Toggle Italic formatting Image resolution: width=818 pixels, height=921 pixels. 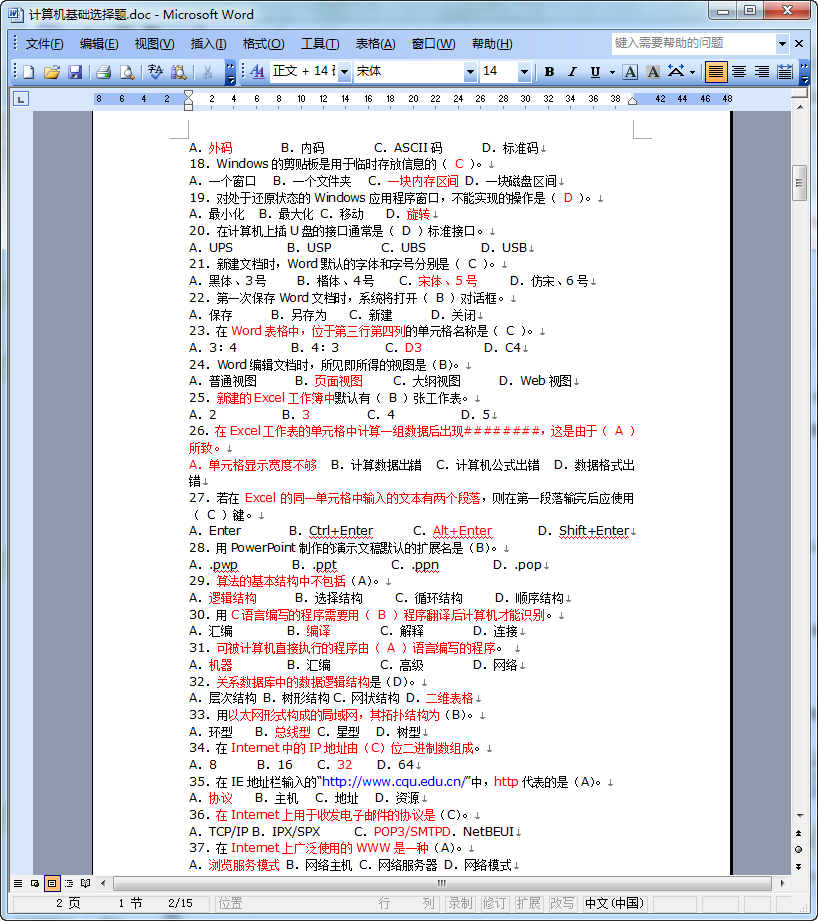click(x=572, y=72)
